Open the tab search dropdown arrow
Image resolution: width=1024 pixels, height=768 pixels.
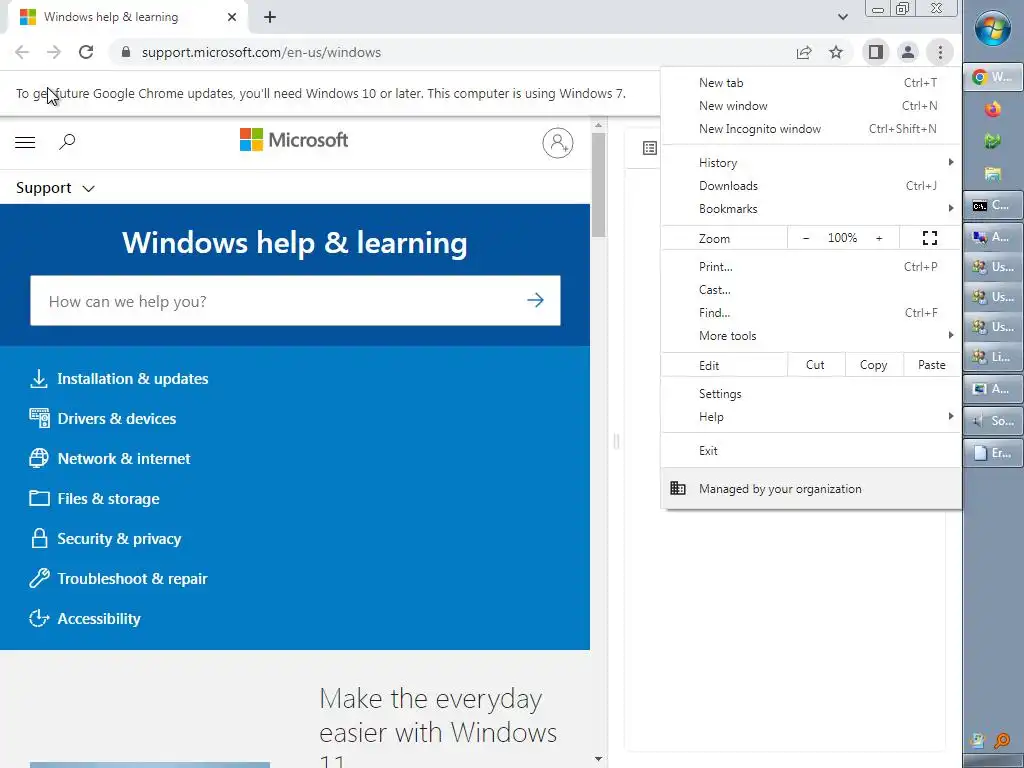pyautogui.click(x=843, y=17)
